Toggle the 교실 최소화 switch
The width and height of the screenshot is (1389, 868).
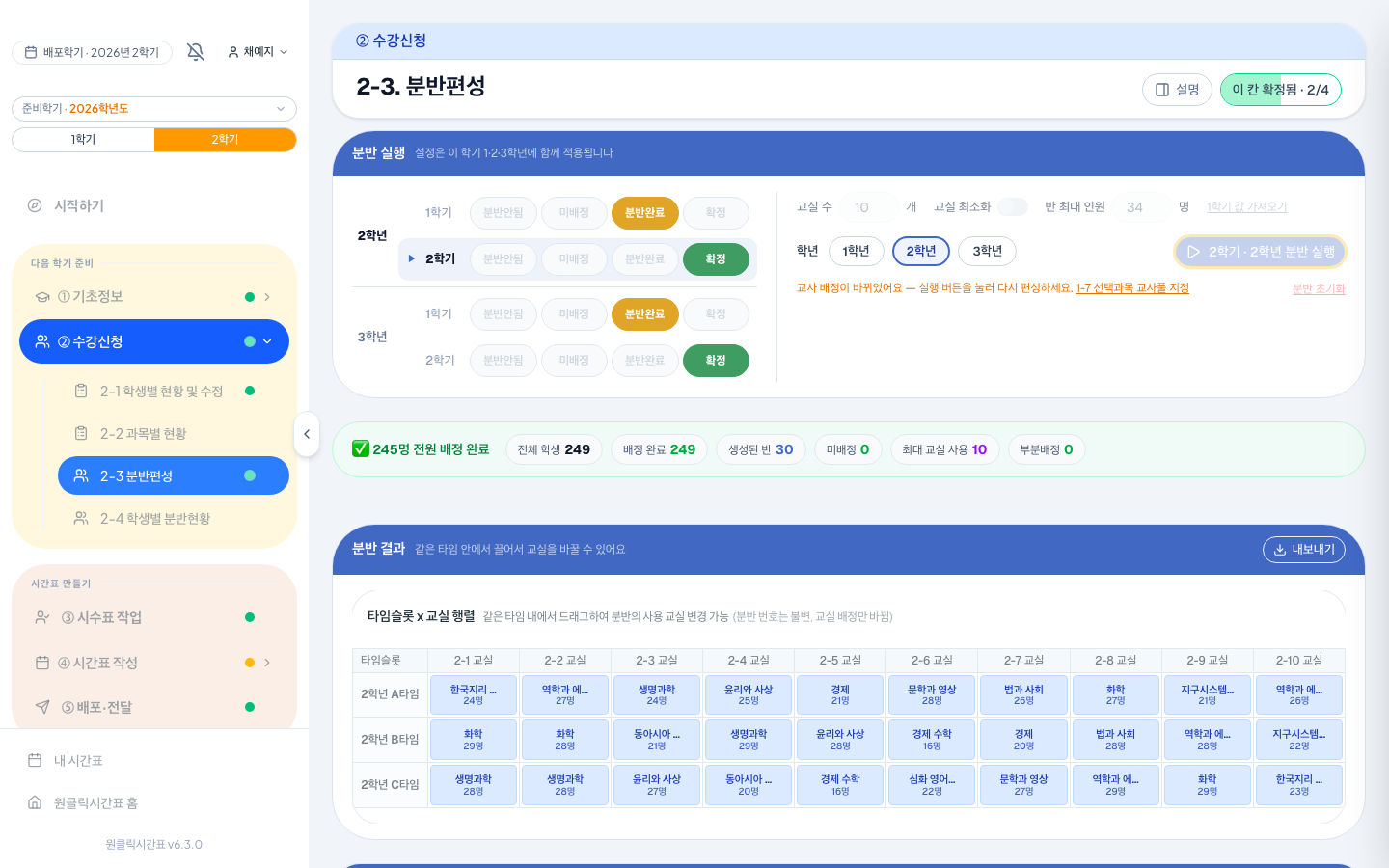(1013, 207)
